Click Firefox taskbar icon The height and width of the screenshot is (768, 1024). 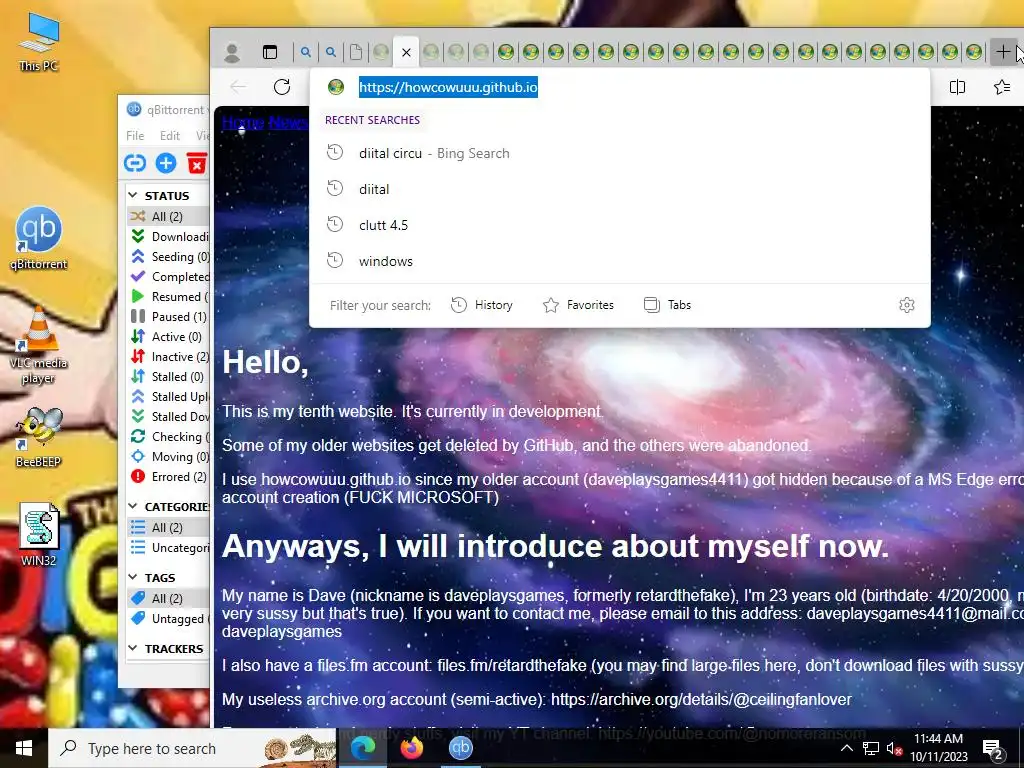(411, 748)
